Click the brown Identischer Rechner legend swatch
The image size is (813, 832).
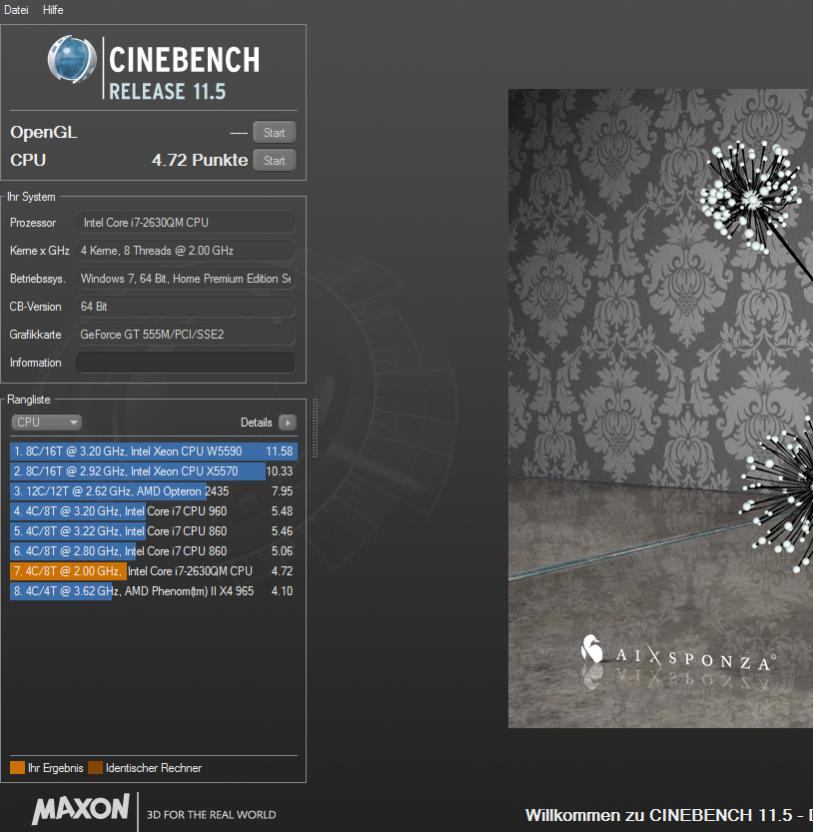click(96, 768)
